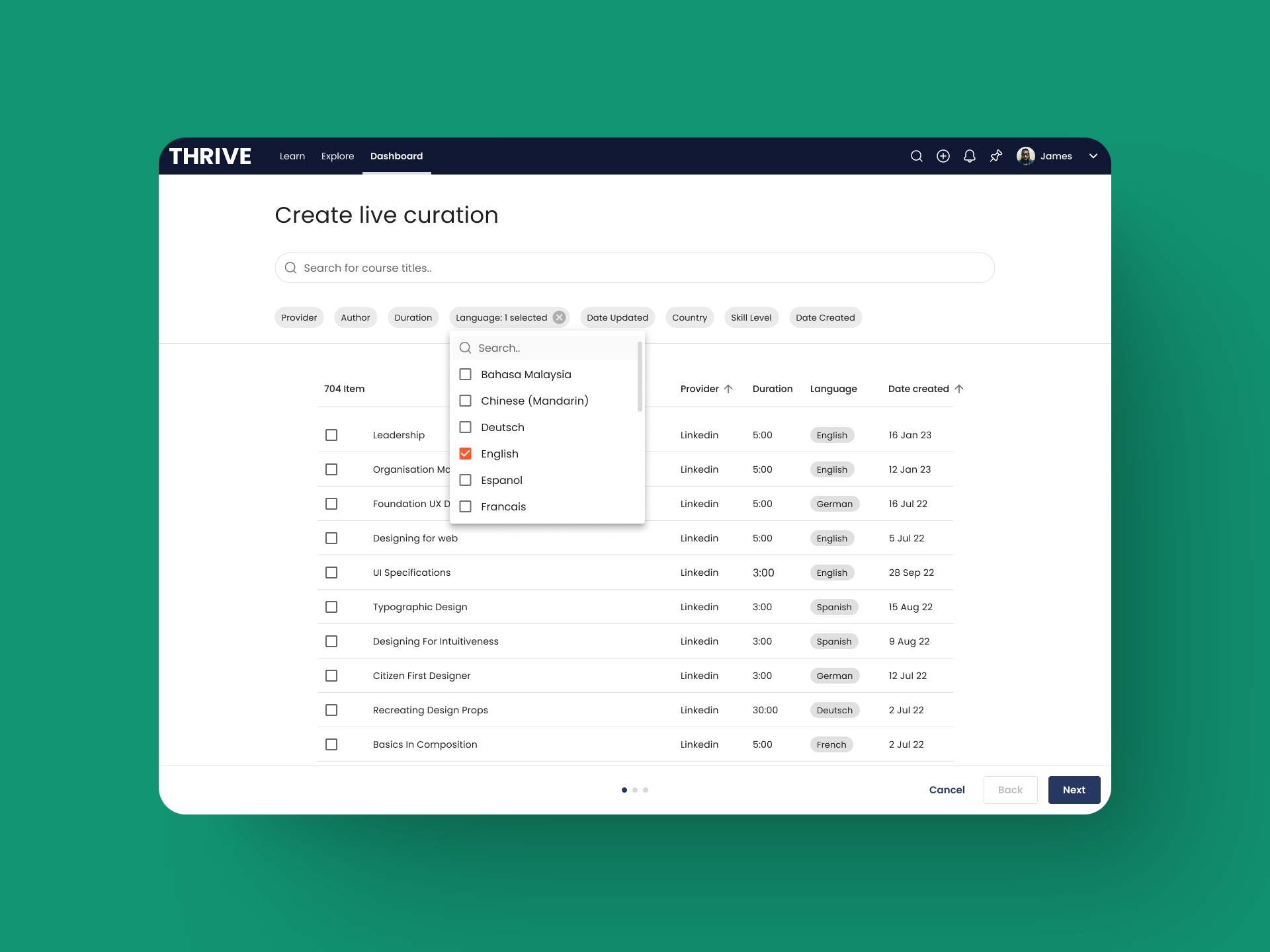Image resolution: width=1270 pixels, height=952 pixels.
Task: Uncheck the English language checkbox
Action: point(466,454)
